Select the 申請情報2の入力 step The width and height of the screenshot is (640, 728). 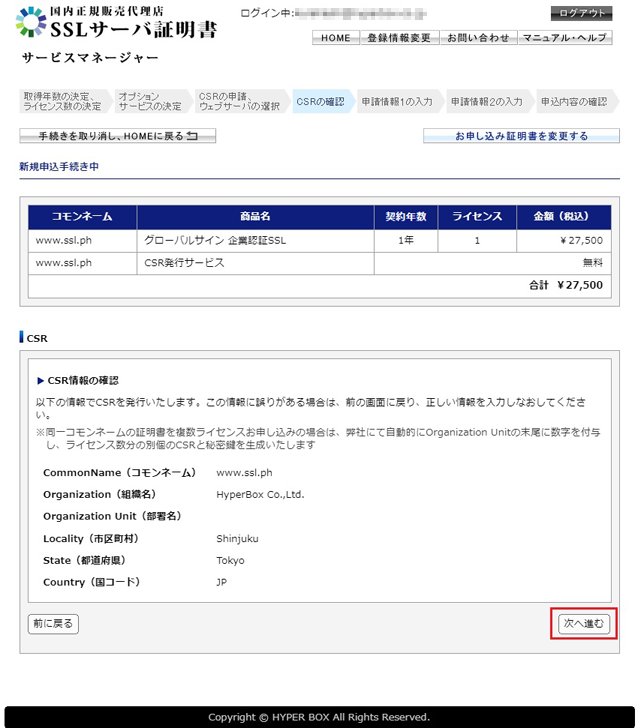click(x=486, y=101)
